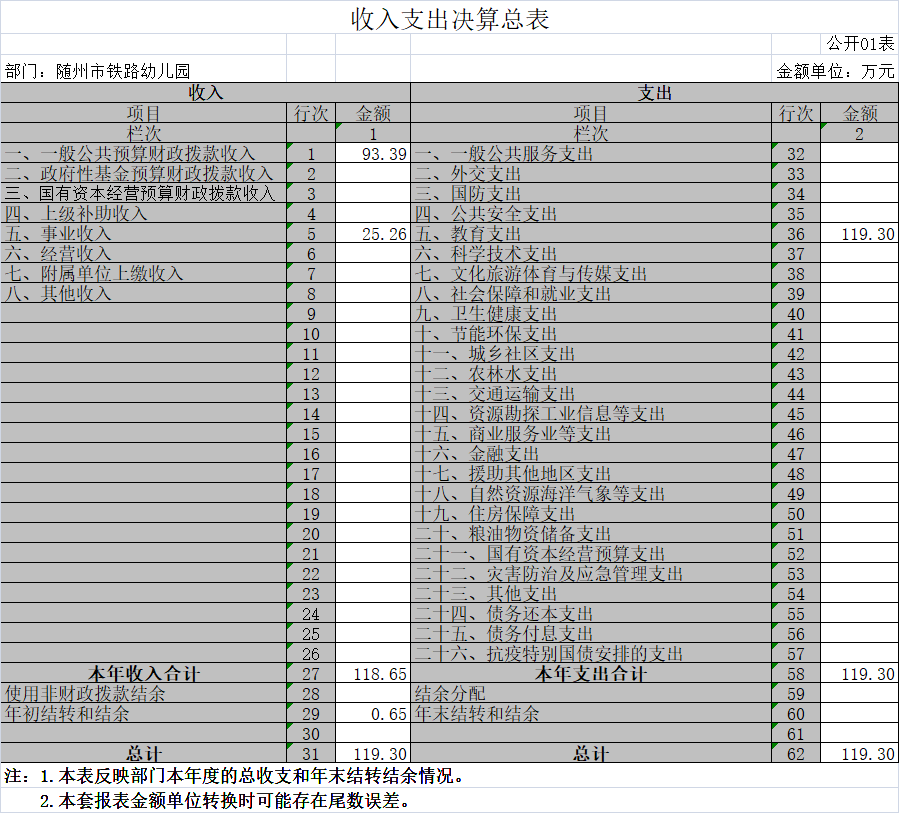Select the 119.30 value in row 36

859,234
